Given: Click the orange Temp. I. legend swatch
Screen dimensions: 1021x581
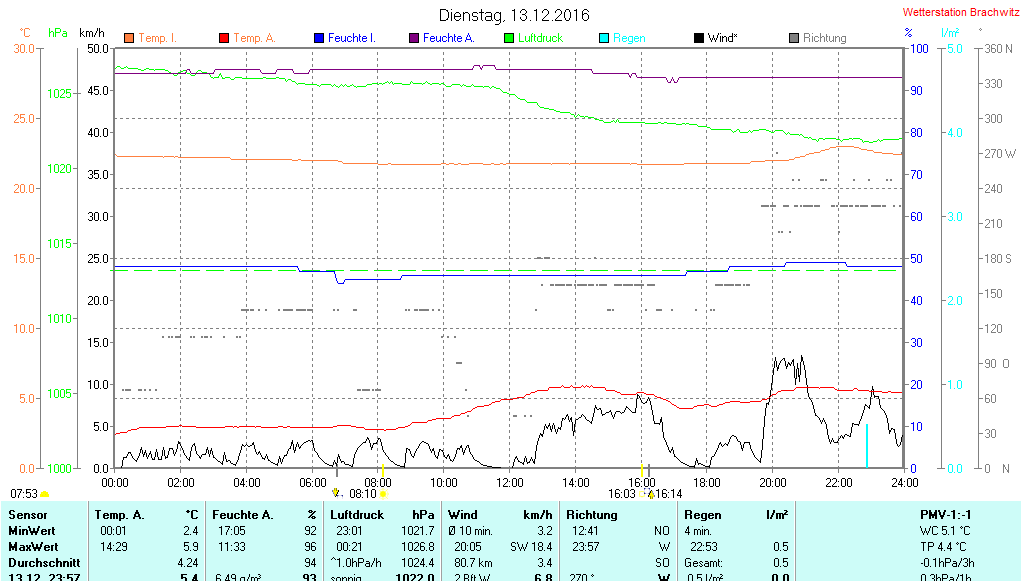Looking at the screenshot, I should (x=129, y=38).
